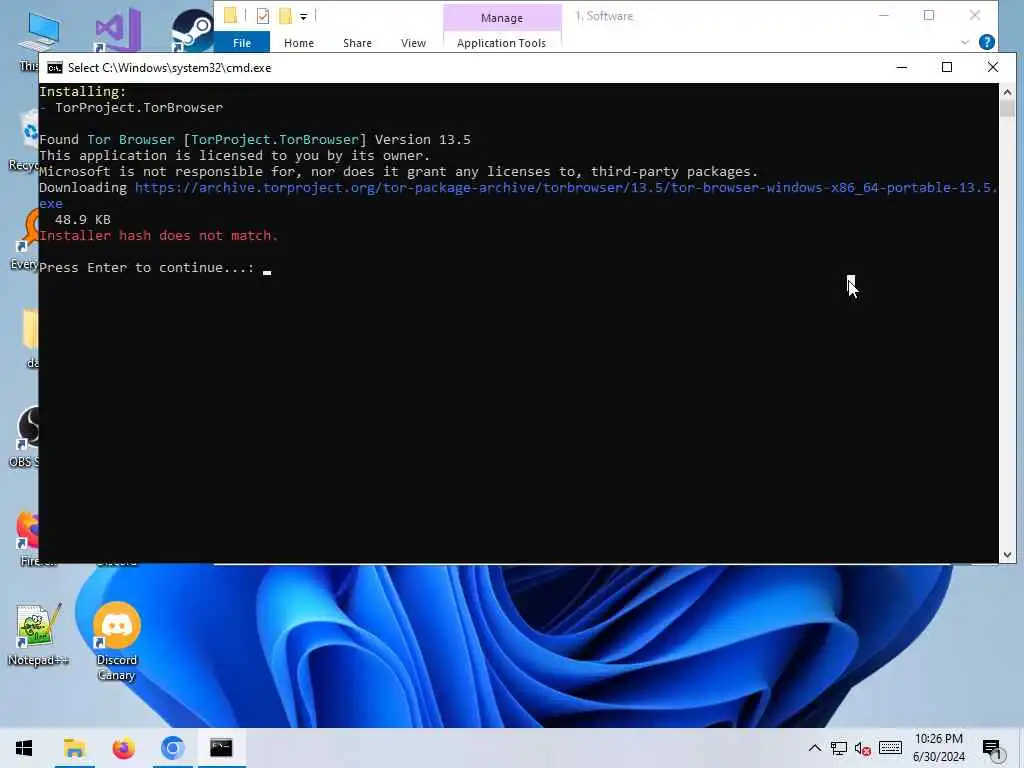Click cmd scrollbar up arrow
The height and width of the screenshot is (768, 1024).
pos(1006,92)
